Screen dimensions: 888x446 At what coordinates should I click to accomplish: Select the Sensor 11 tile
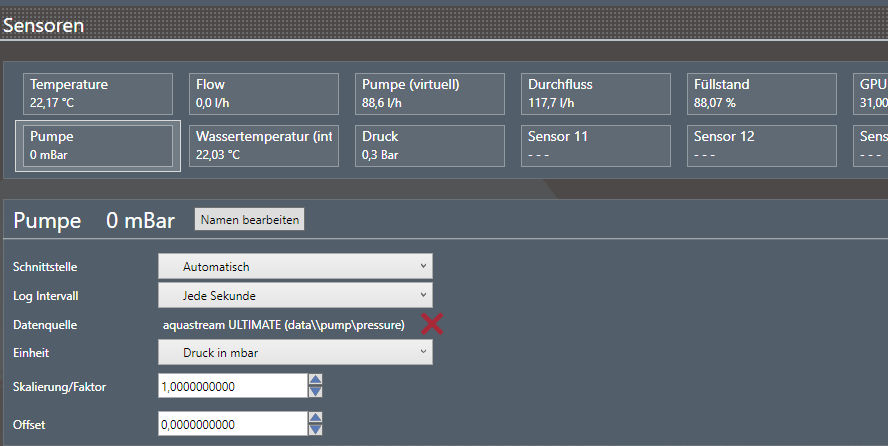(x=596, y=145)
